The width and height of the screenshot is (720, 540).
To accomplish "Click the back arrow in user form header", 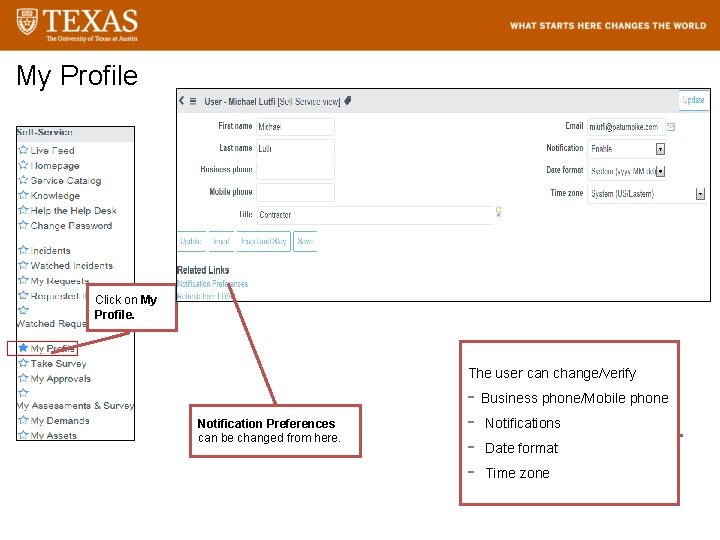I will coord(182,101).
